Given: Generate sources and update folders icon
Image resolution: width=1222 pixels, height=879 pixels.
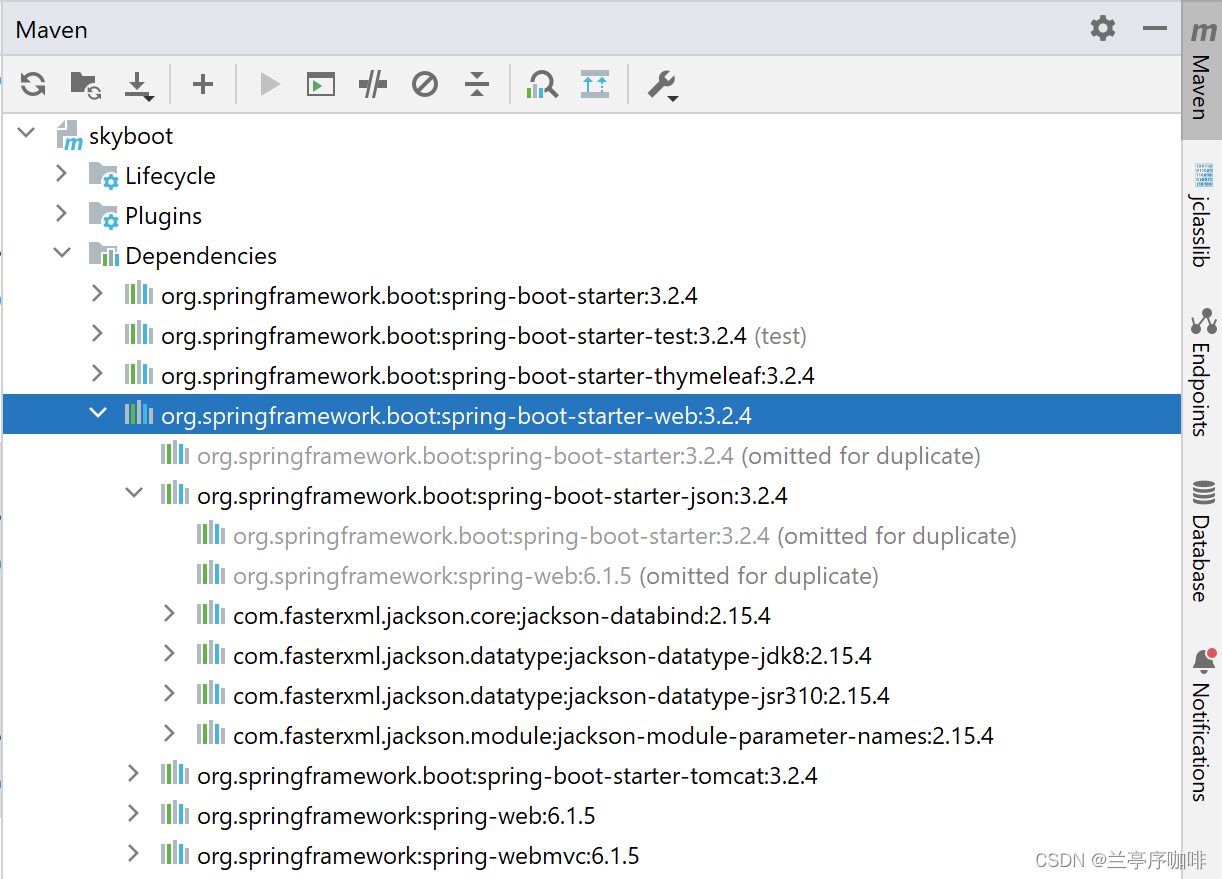Looking at the screenshot, I should [85, 84].
